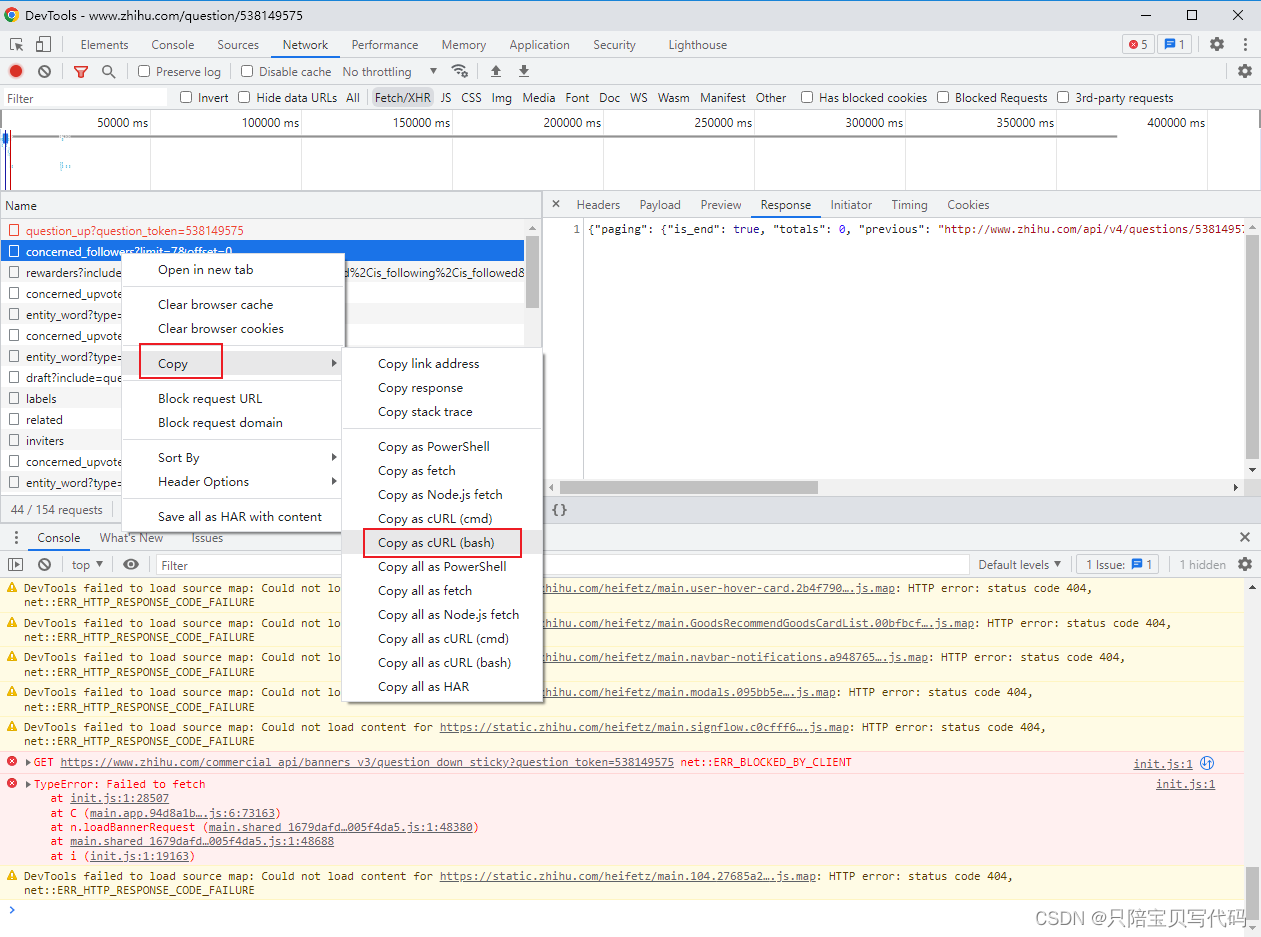Choose Copy as fetch
Image resolution: width=1261 pixels, height=937 pixels.
pyautogui.click(x=442, y=470)
